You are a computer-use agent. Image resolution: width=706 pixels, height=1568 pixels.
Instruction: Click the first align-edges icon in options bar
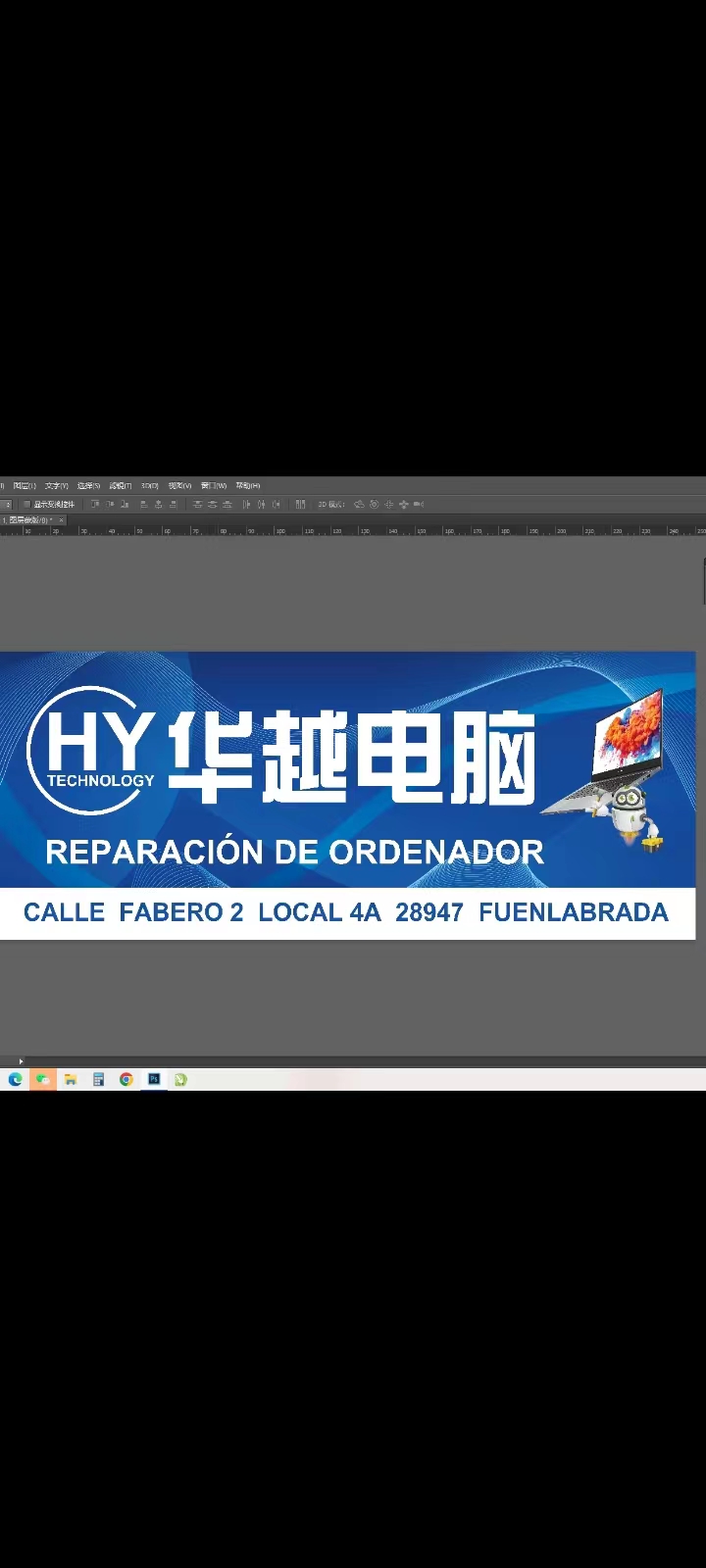94,504
